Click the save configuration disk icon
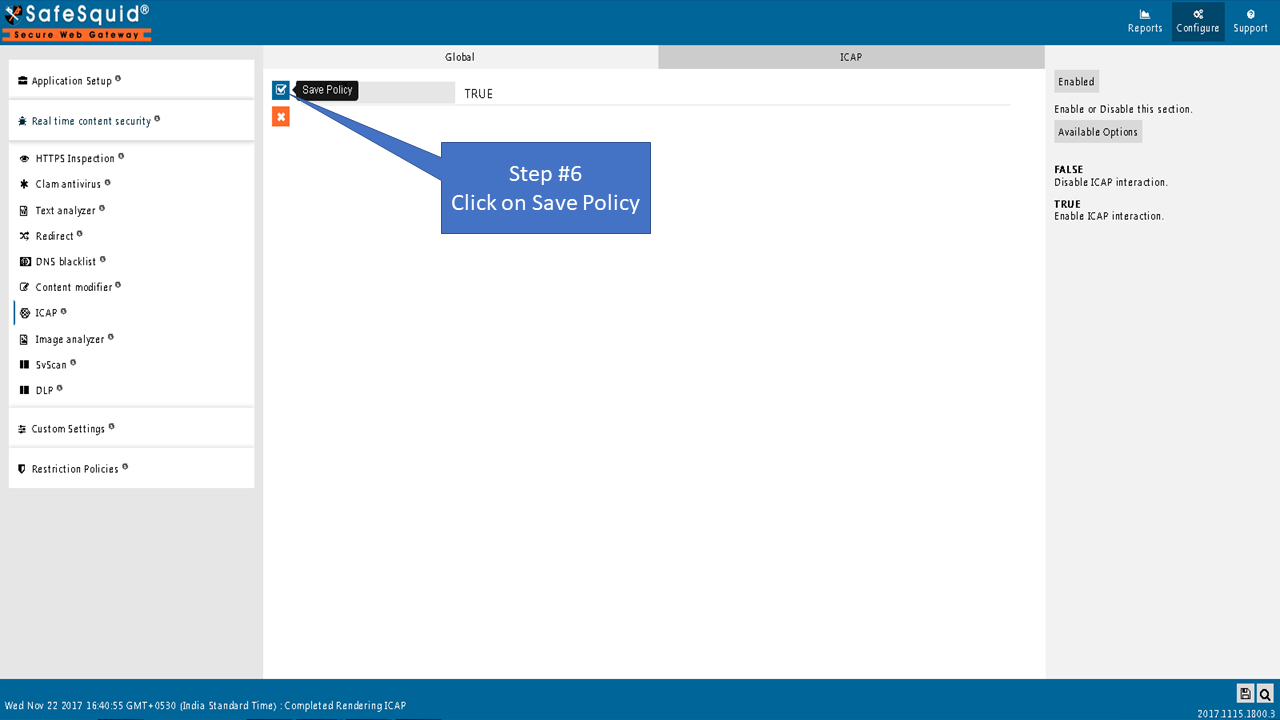This screenshot has height=720, width=1280. (1245, 694)
